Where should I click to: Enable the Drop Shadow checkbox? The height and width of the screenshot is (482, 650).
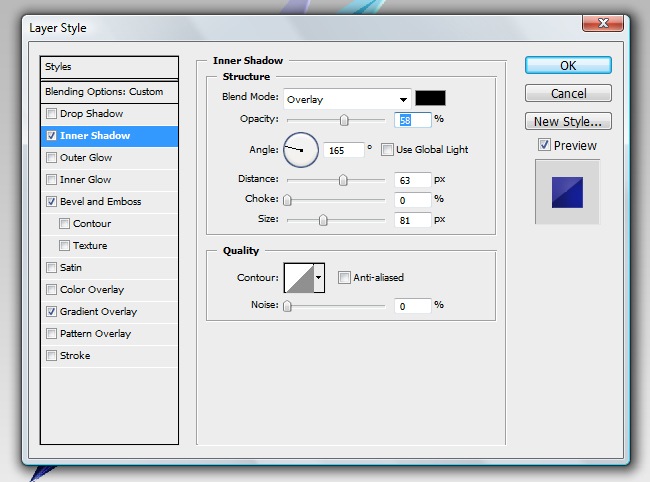pyautogui.click(x=52, y=114)
